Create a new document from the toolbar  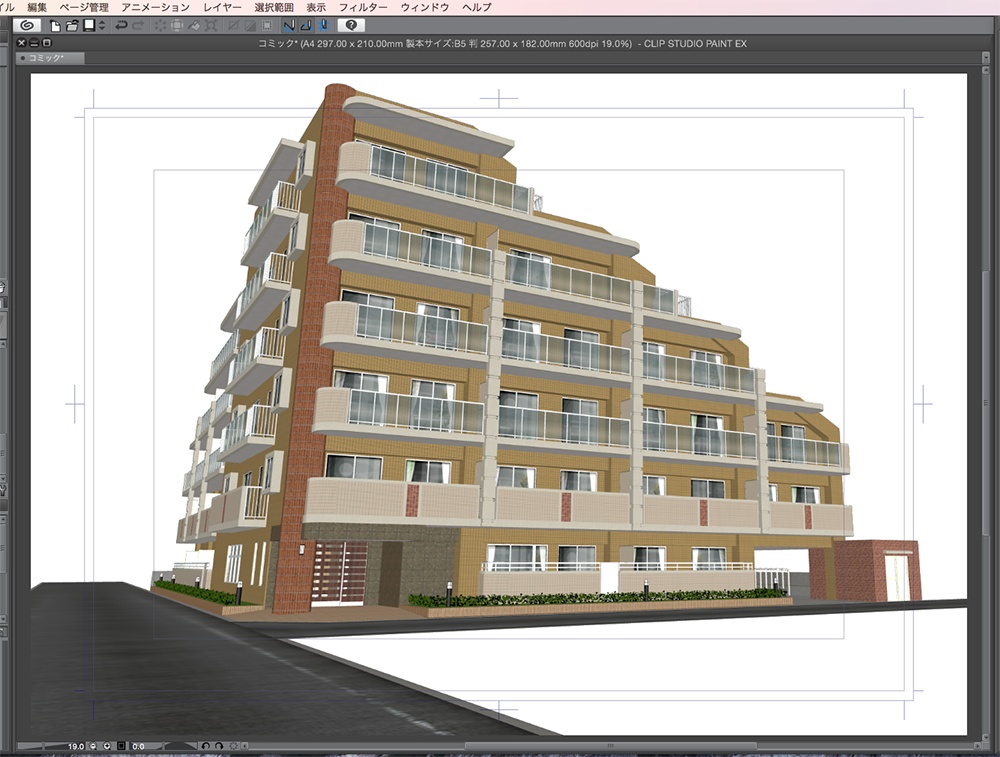click(55, 26)
